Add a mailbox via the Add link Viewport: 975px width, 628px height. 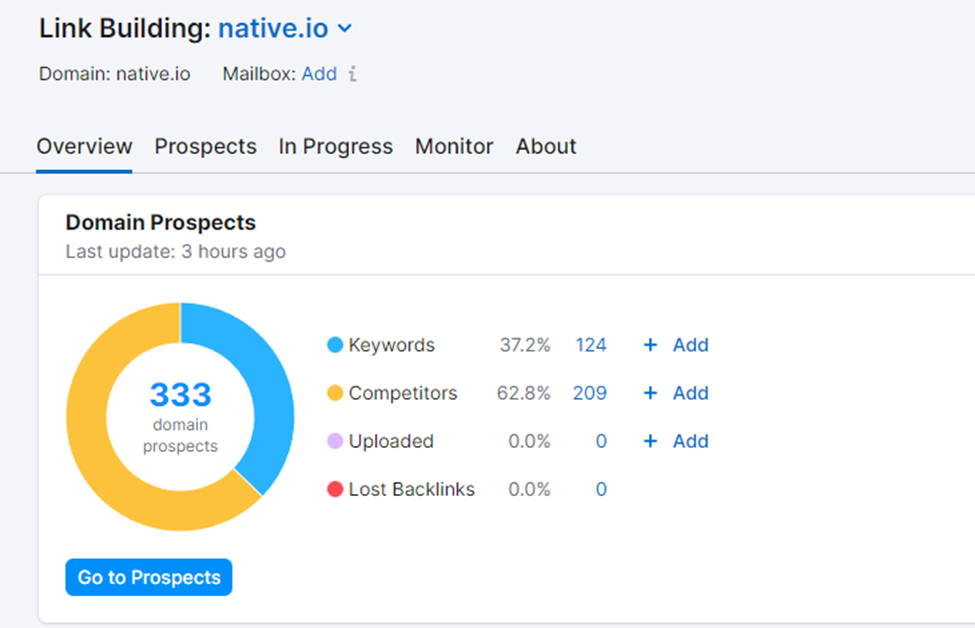319,74
